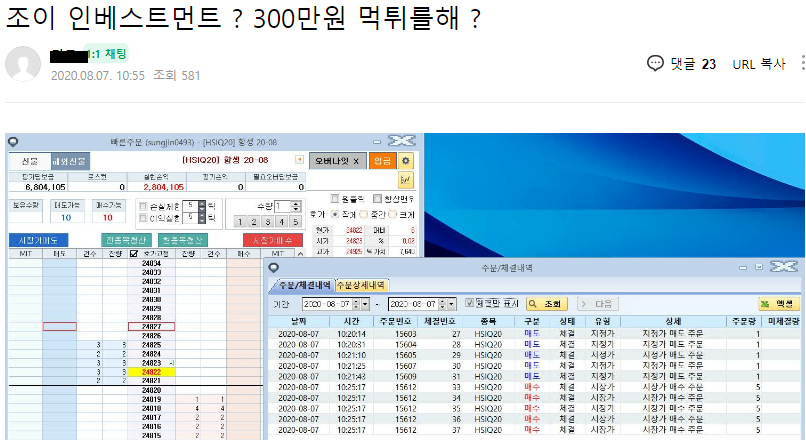Click the 댓글 speech bubble icon
This screenshot has width=806, height=440.
[x=656, y=63]
